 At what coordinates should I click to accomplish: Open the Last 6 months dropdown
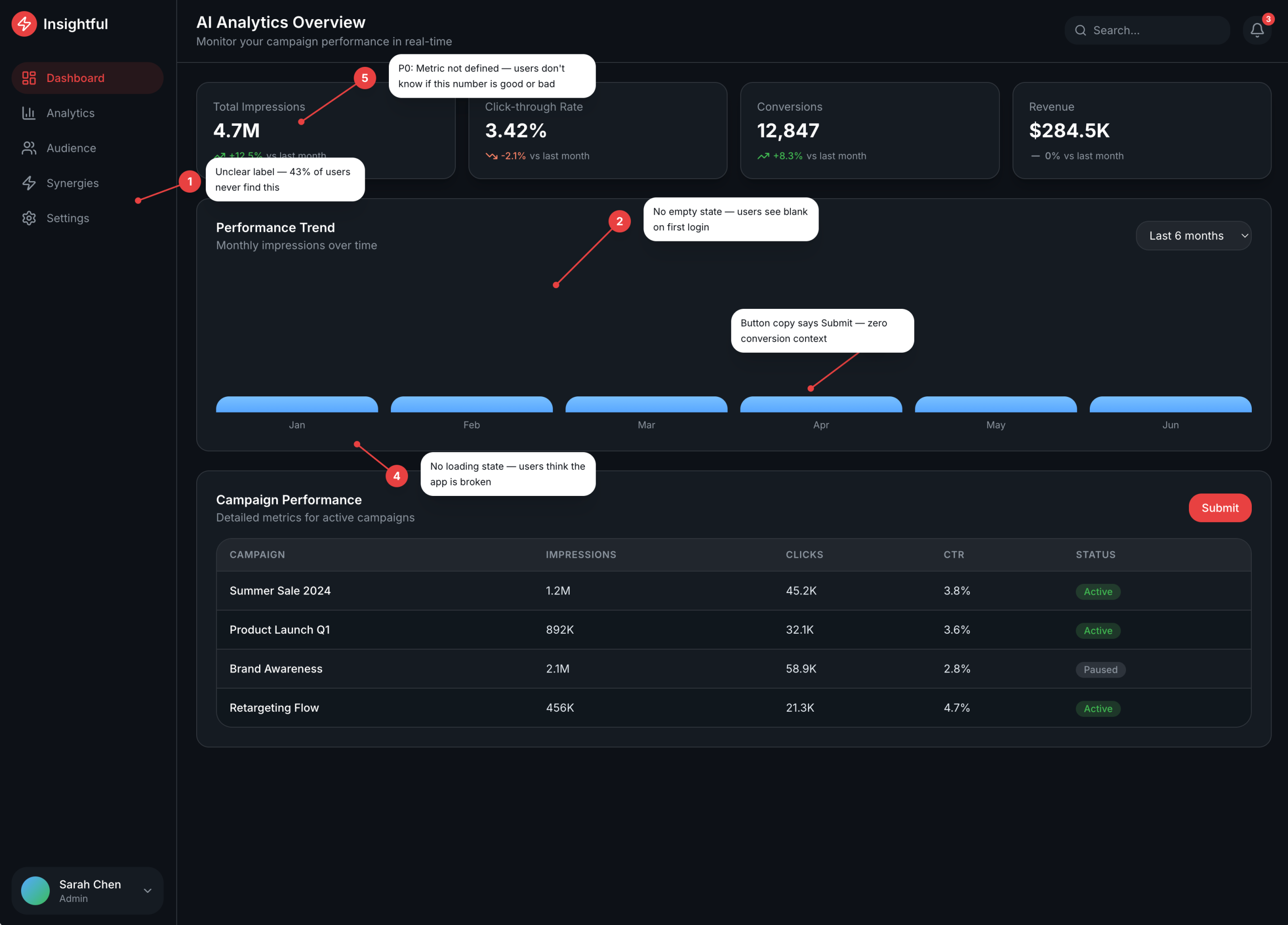tap(1193, 235)
